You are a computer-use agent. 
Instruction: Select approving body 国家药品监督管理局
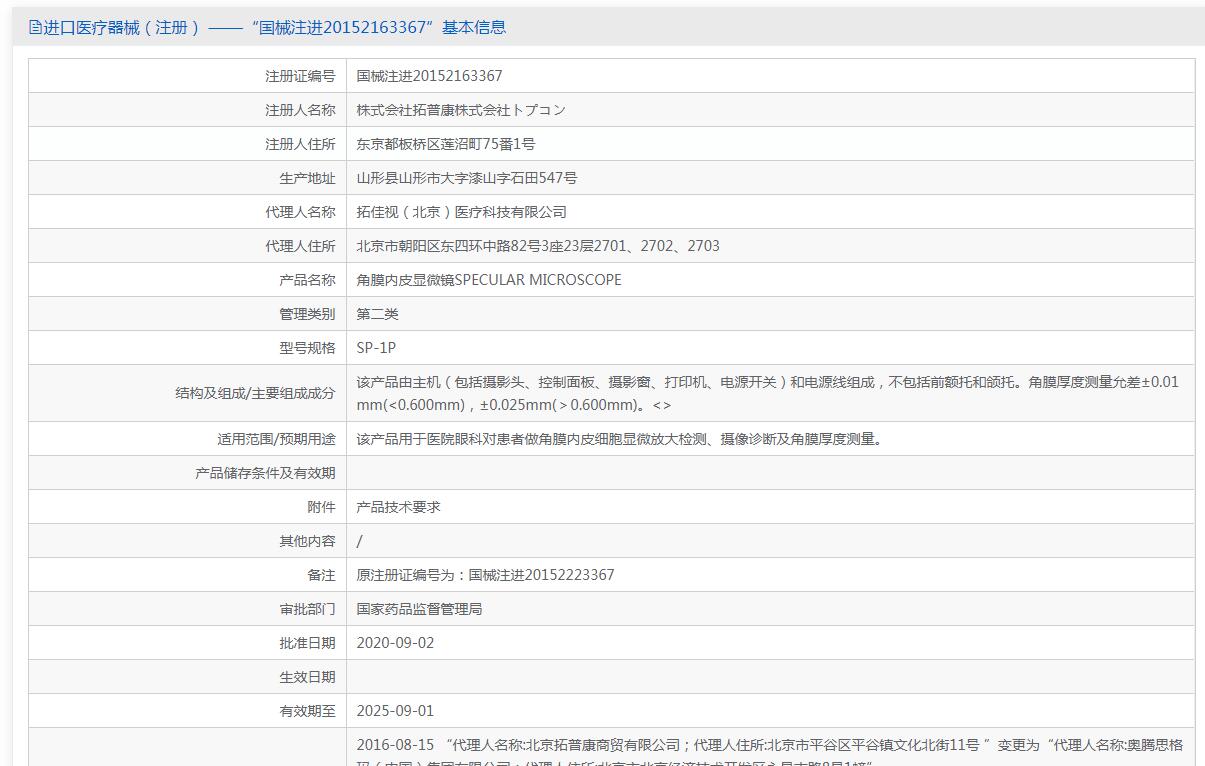pos(419,609)
